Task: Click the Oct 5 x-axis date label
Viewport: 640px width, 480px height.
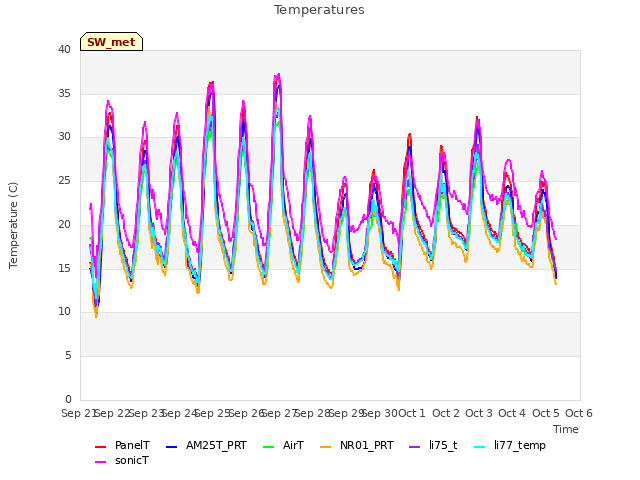Action: click(x=546, y=413)
